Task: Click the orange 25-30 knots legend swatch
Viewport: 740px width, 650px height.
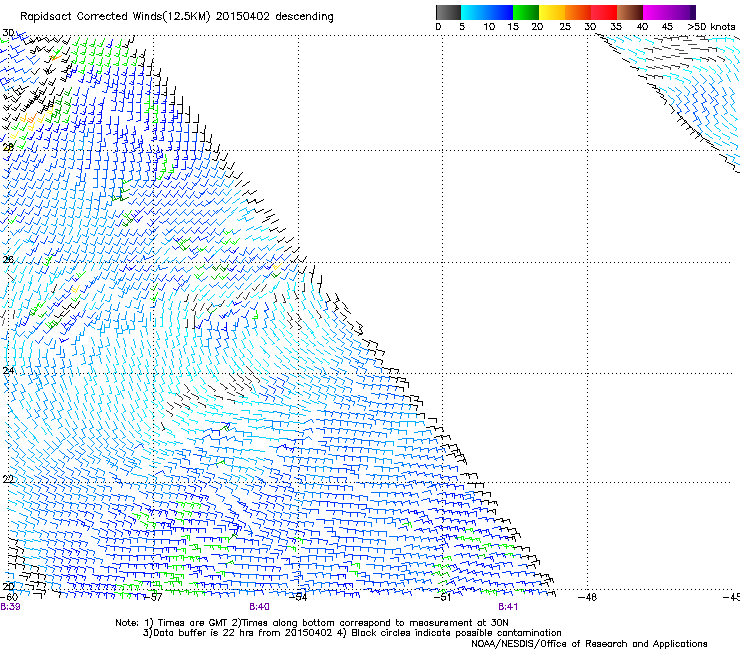Action: pos(578,12)
